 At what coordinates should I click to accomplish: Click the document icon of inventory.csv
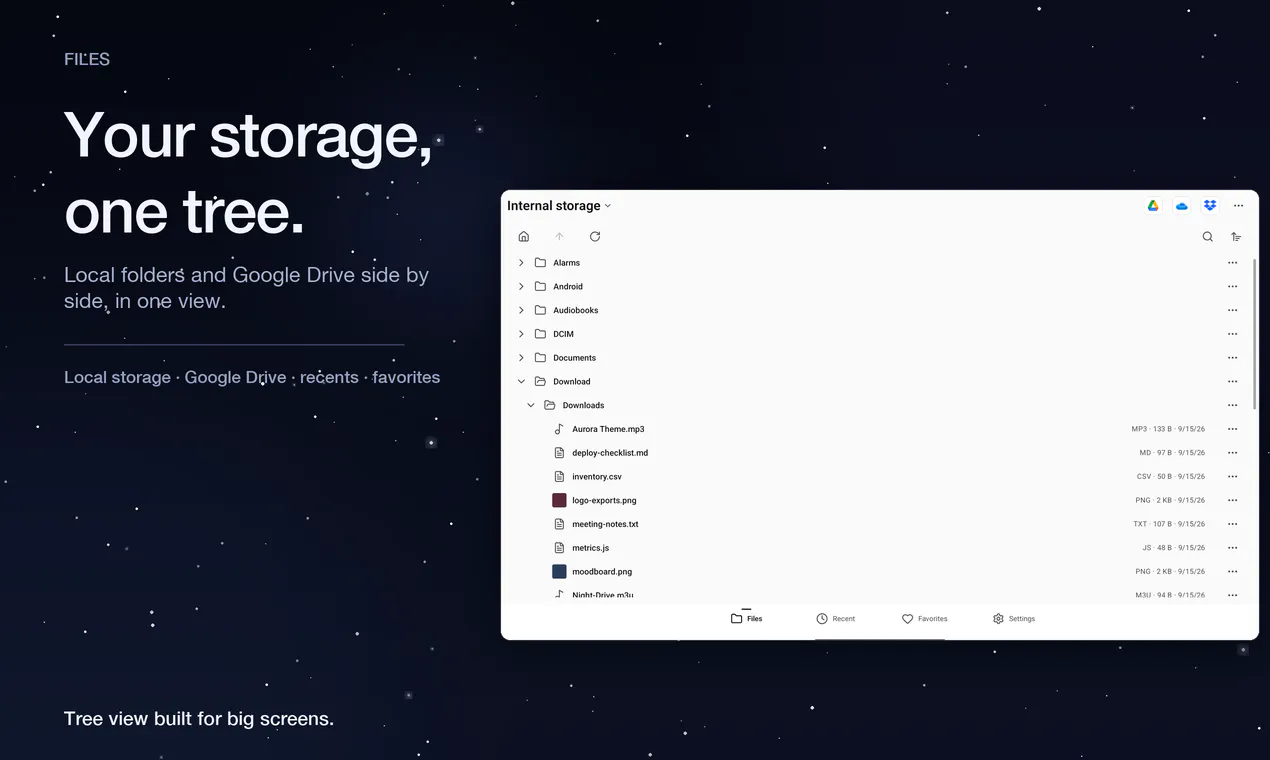[559, 477]
